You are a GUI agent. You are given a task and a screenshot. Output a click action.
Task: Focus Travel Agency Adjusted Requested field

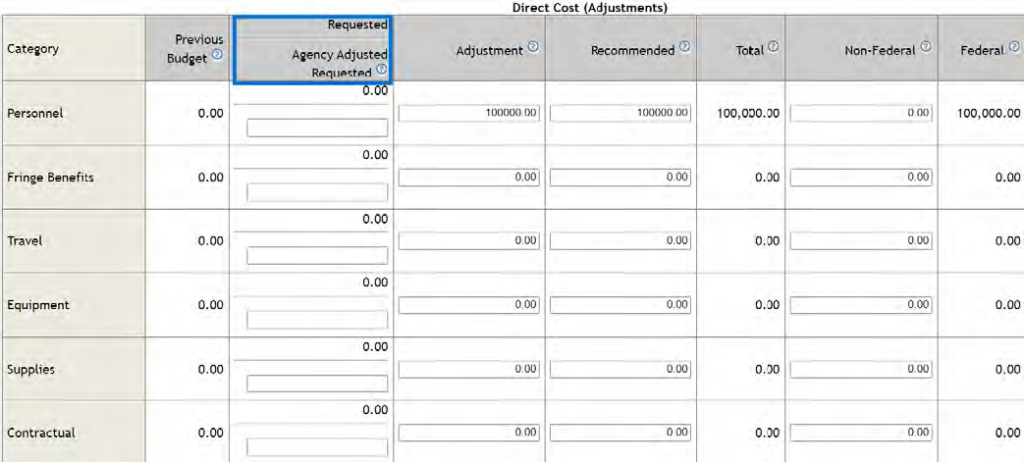(x=317, y=256)
